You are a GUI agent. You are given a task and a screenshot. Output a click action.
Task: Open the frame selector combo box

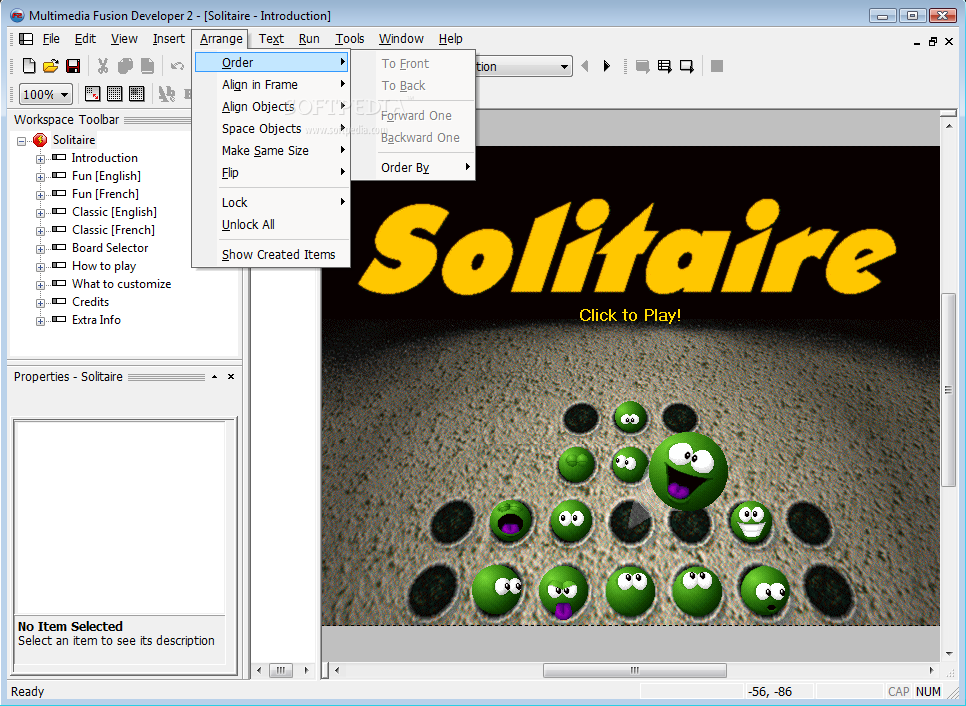coord(564,67)
